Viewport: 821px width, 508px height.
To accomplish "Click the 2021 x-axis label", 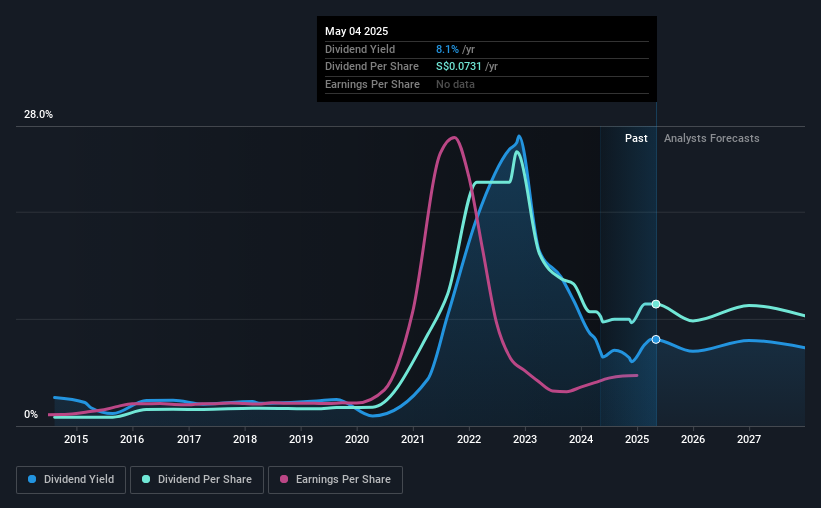I will 413,439.
